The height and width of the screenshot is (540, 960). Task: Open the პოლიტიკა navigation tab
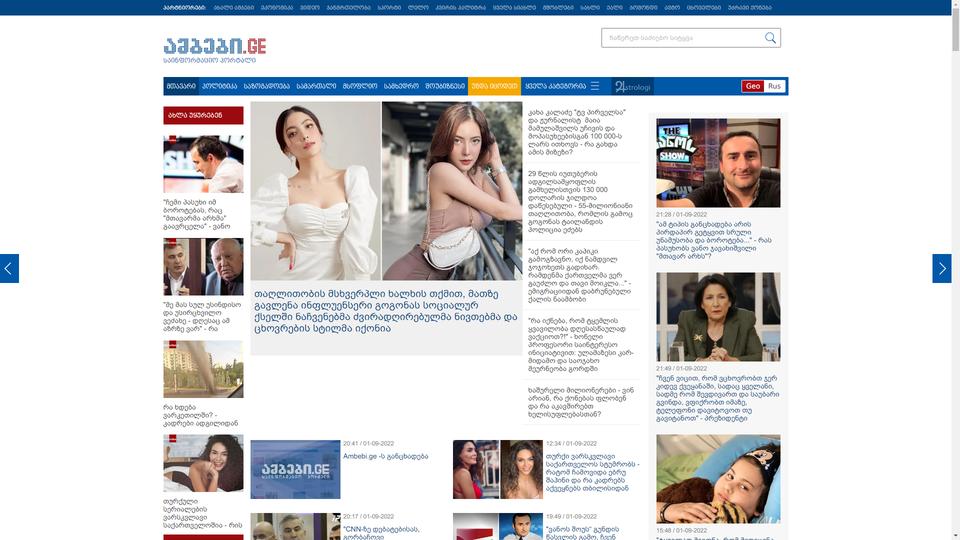pos(219,86)
